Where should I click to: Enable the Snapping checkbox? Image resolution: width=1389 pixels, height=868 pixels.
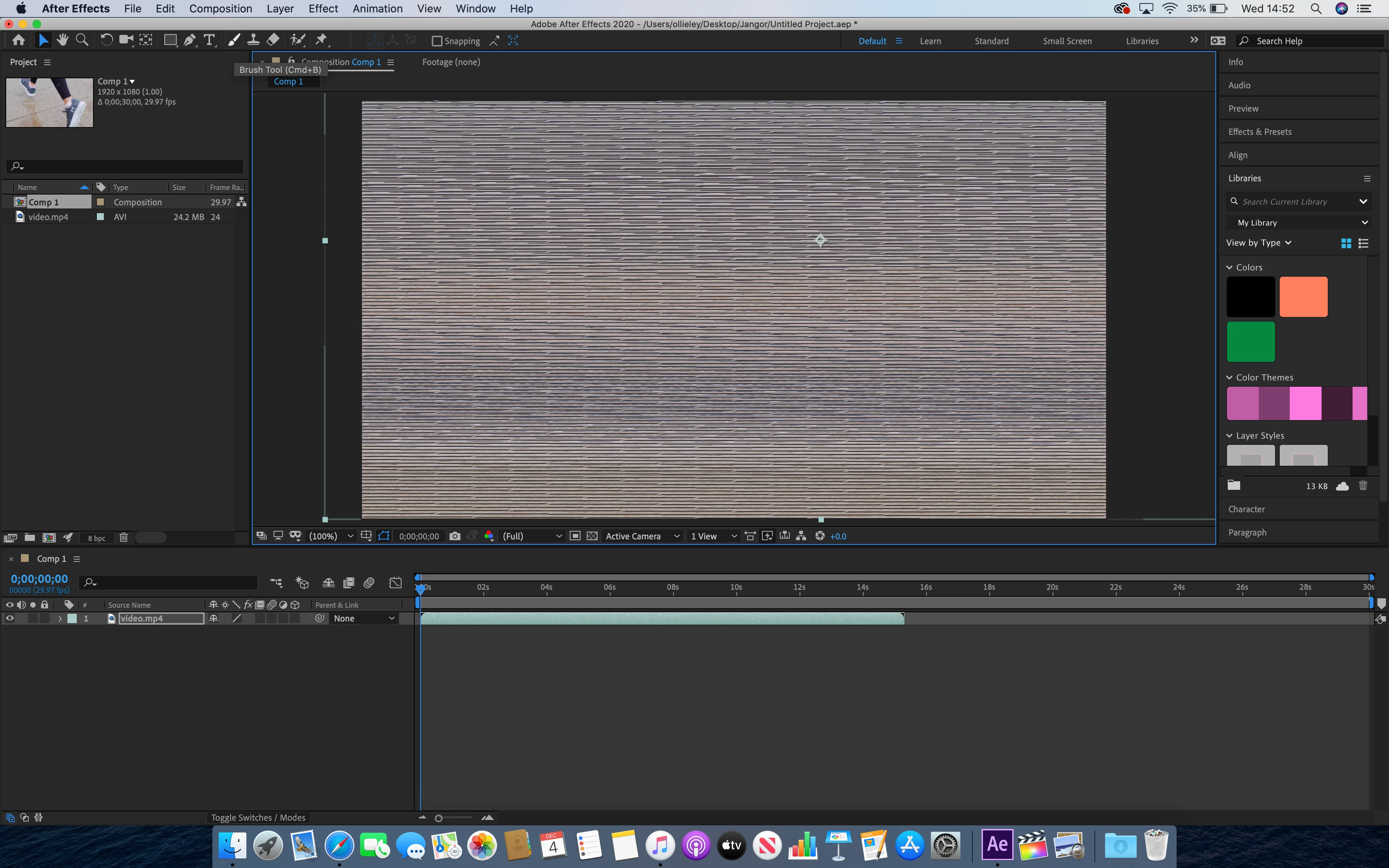click(x=437, y=41)
